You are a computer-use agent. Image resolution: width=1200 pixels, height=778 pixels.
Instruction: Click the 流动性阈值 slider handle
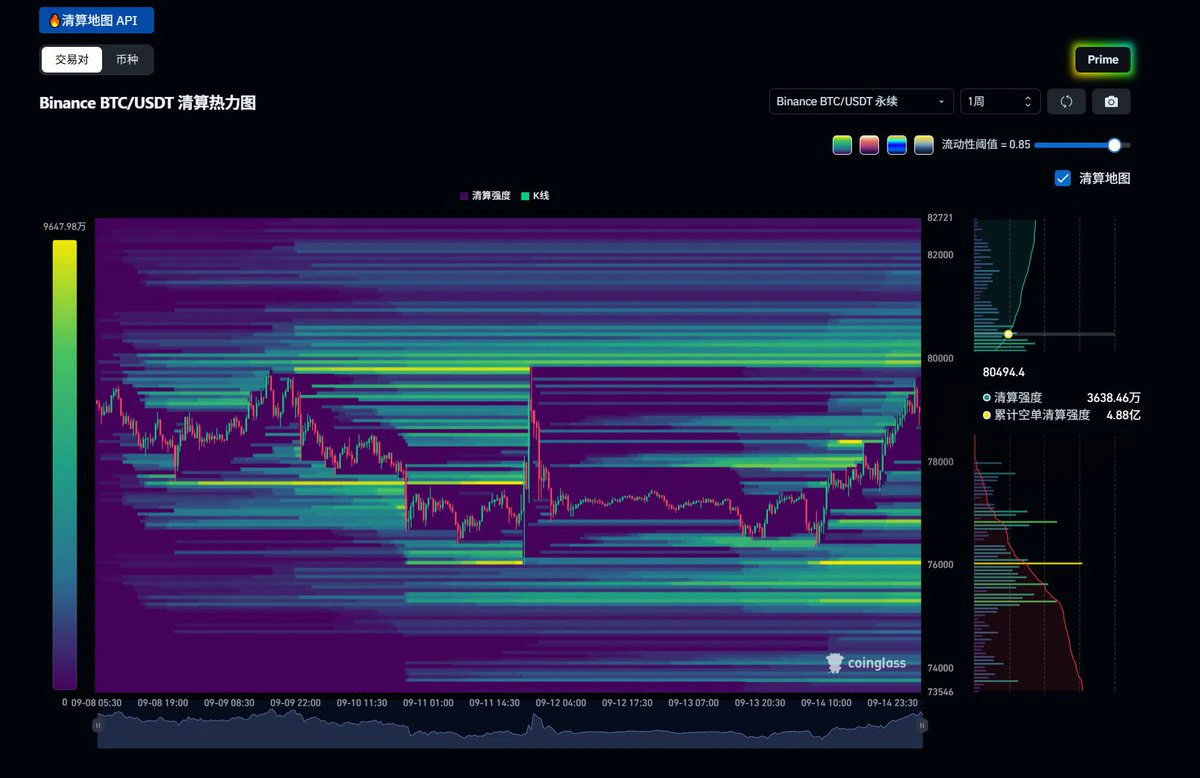tap(1114, 145)
